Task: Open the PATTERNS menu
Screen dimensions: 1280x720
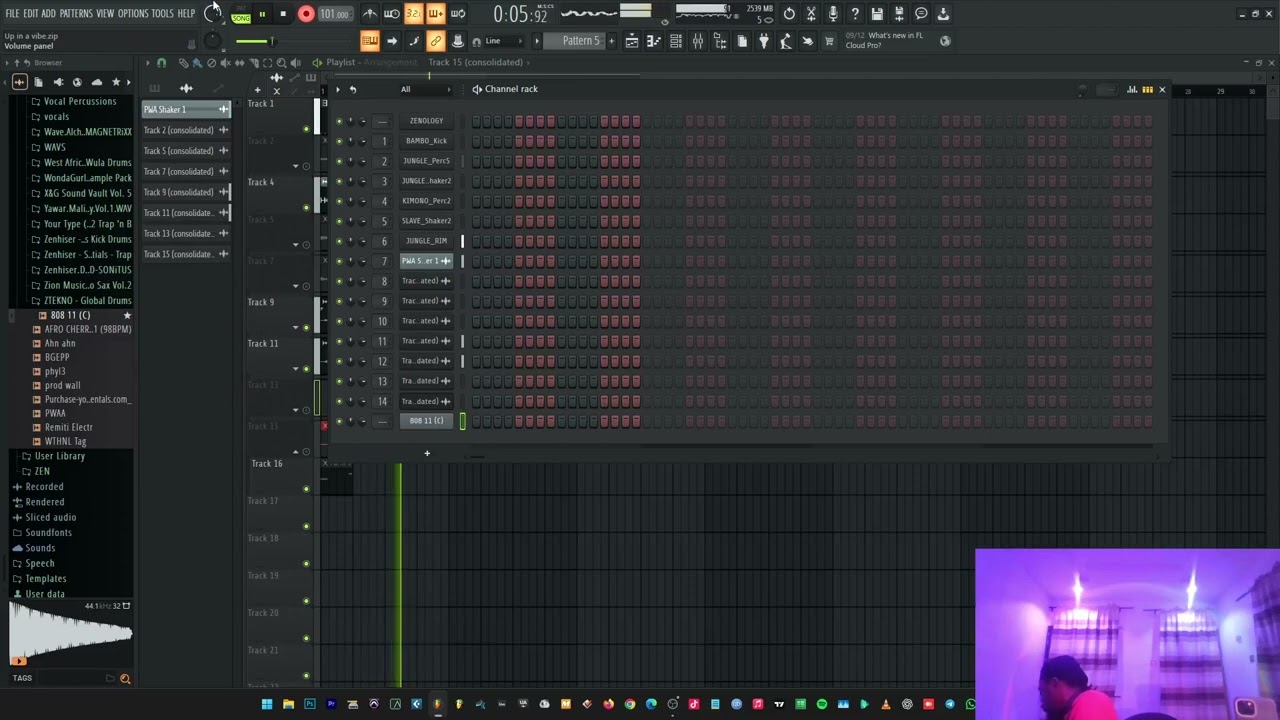Action: pos(76,14)
